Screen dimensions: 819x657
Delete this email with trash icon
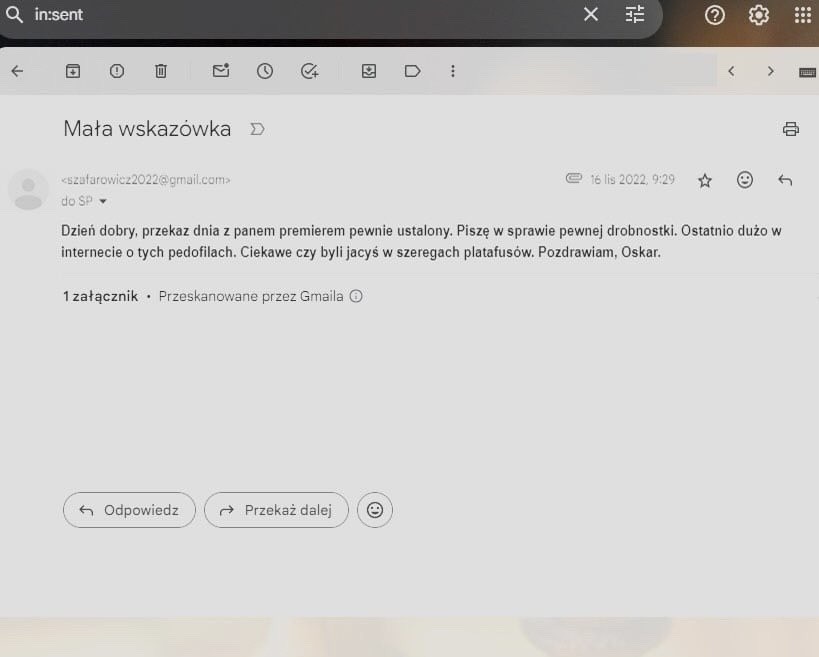click(x=161, y=71)
